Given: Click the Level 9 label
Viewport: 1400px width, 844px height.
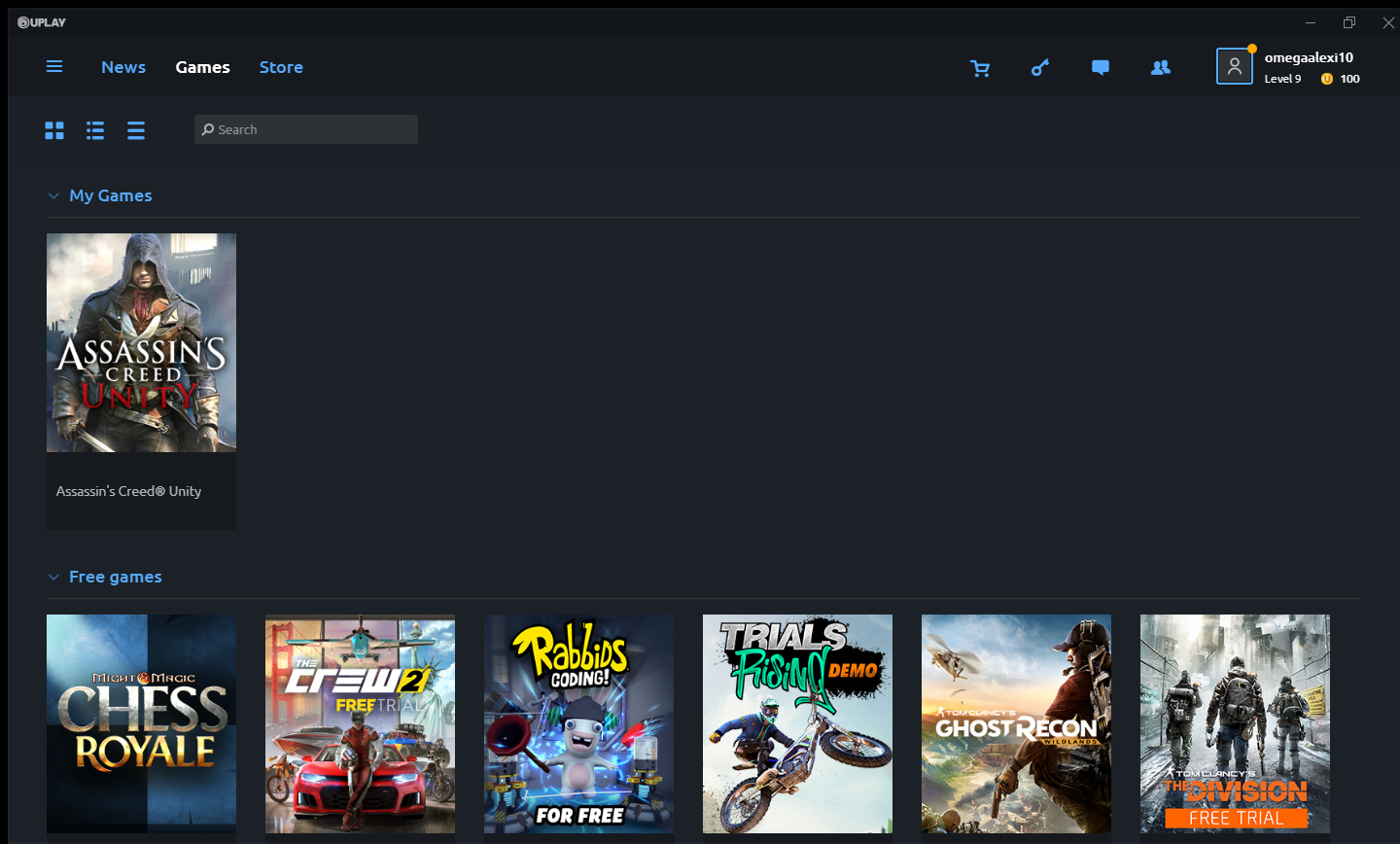Looking at the screenshot, I should click(x=1282, y=79).
